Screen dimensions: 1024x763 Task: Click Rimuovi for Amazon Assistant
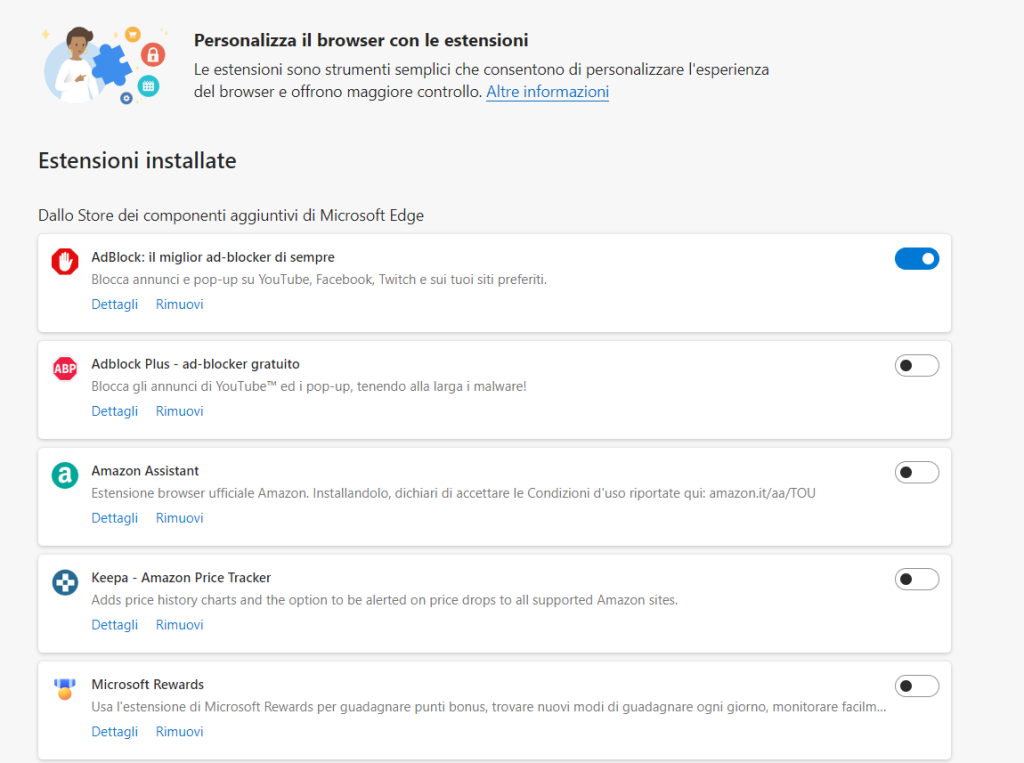tap(180, 518)
